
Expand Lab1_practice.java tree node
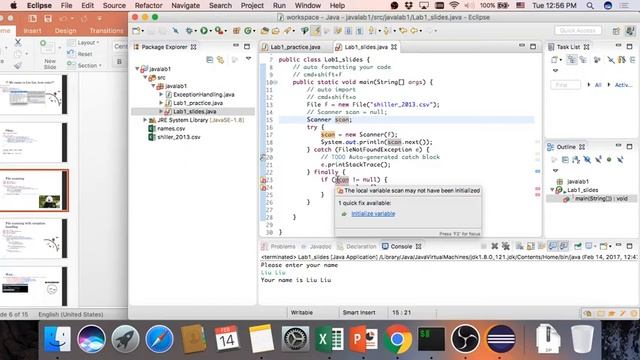(x=161, y=103)
